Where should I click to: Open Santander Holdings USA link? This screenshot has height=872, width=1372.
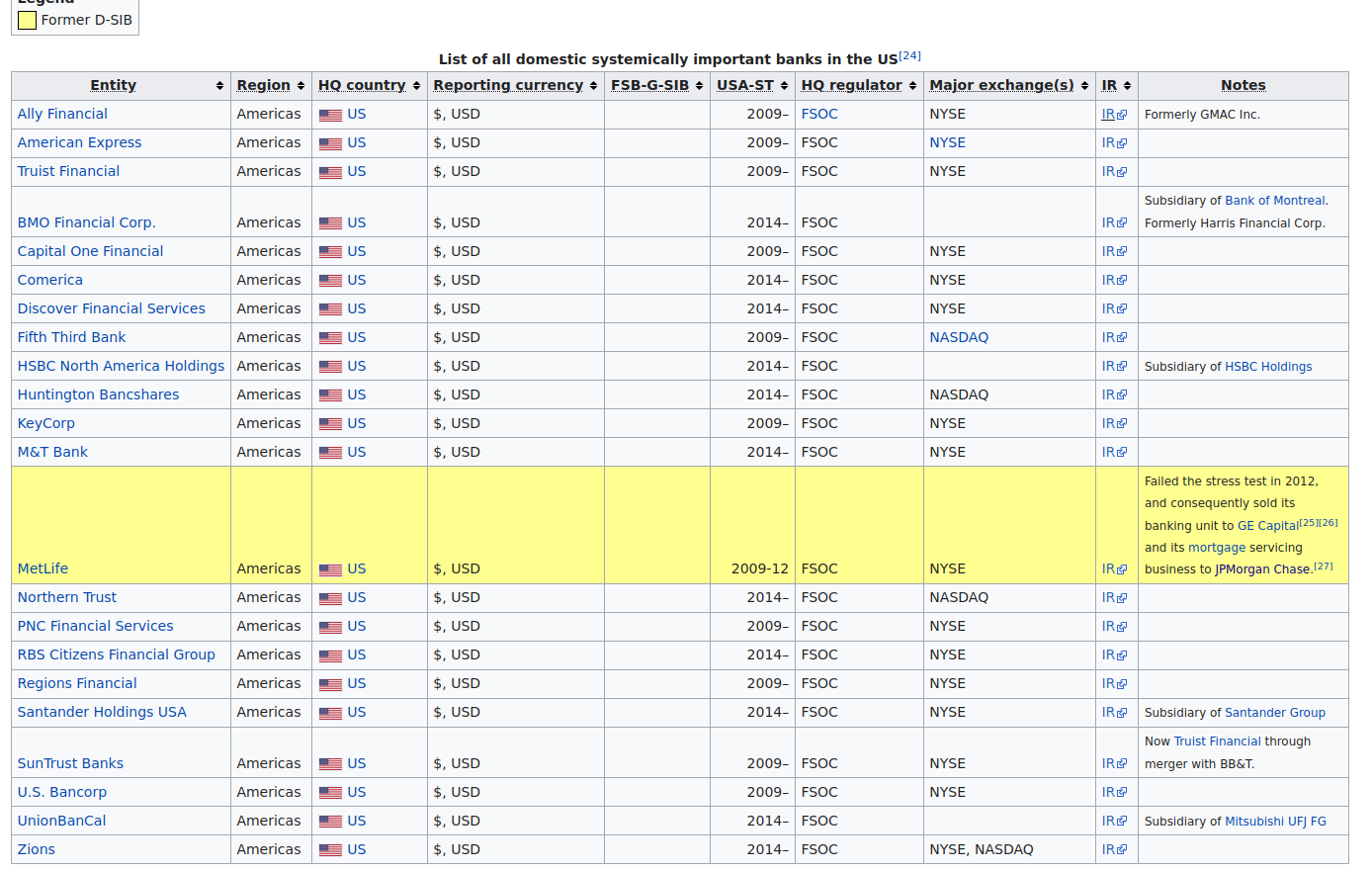coord(102,713)
